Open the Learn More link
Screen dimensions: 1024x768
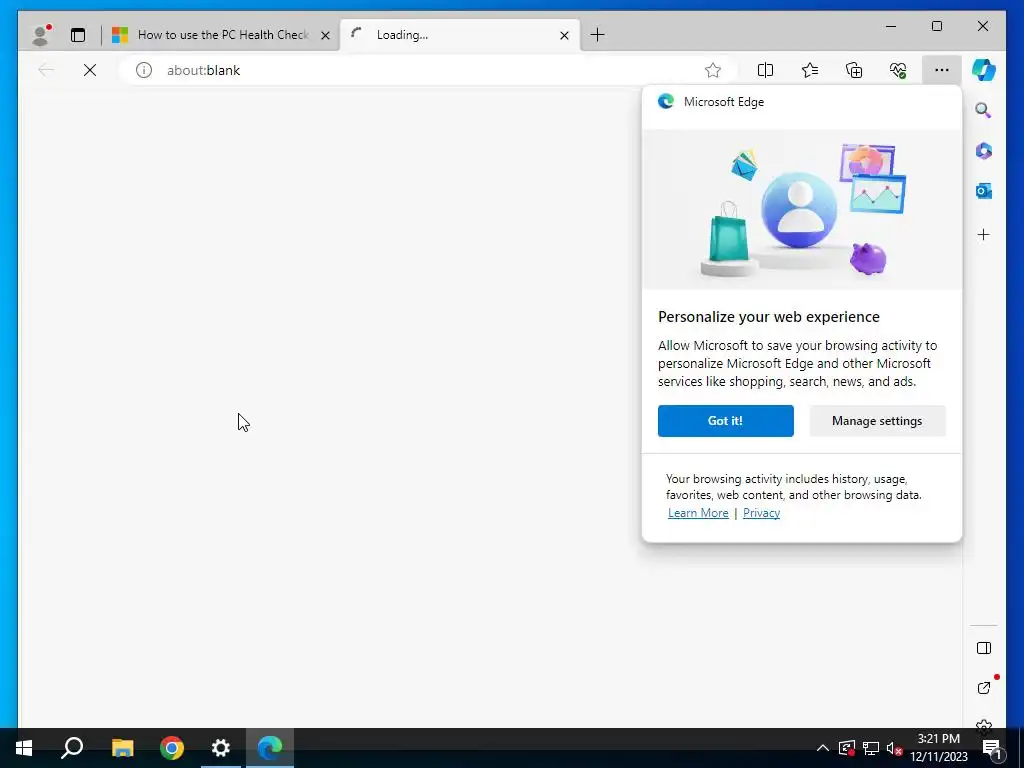pos(698,513)
